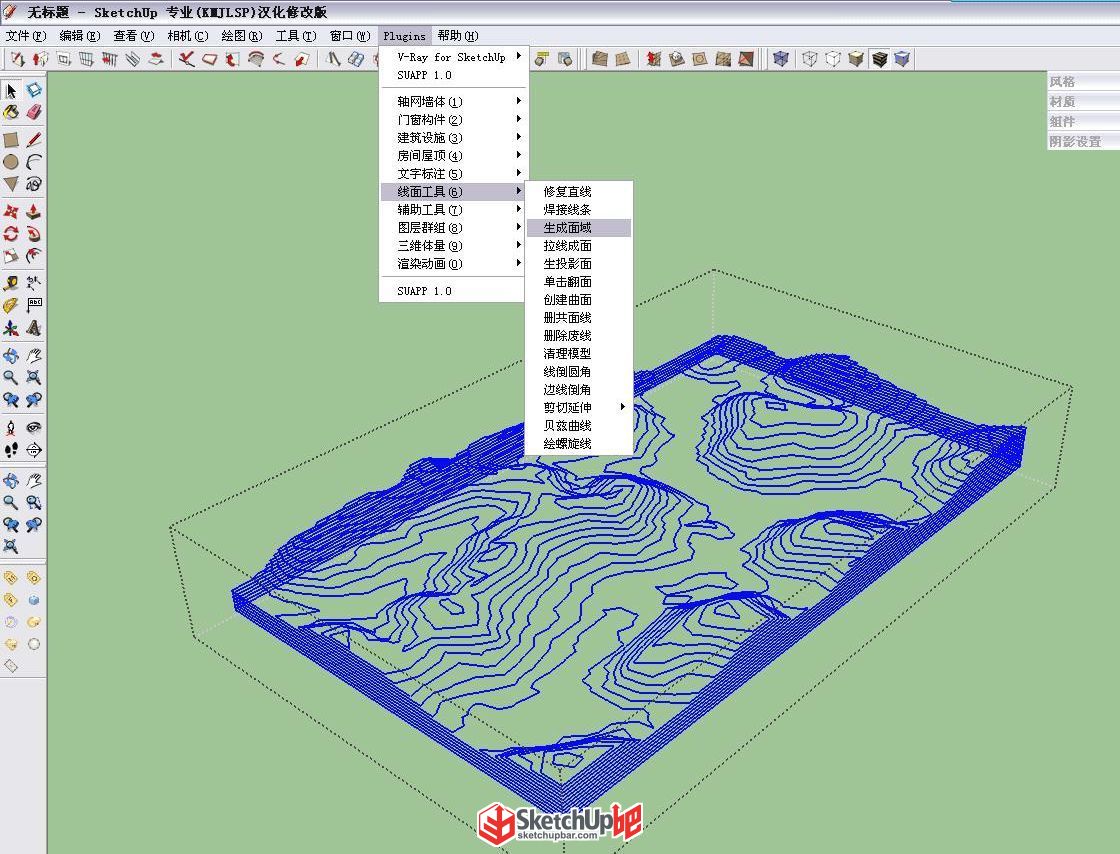Expand the 轴网墙体(1) submenu
The width and height of the screenshot is (1120, 854).
(454, 101)
